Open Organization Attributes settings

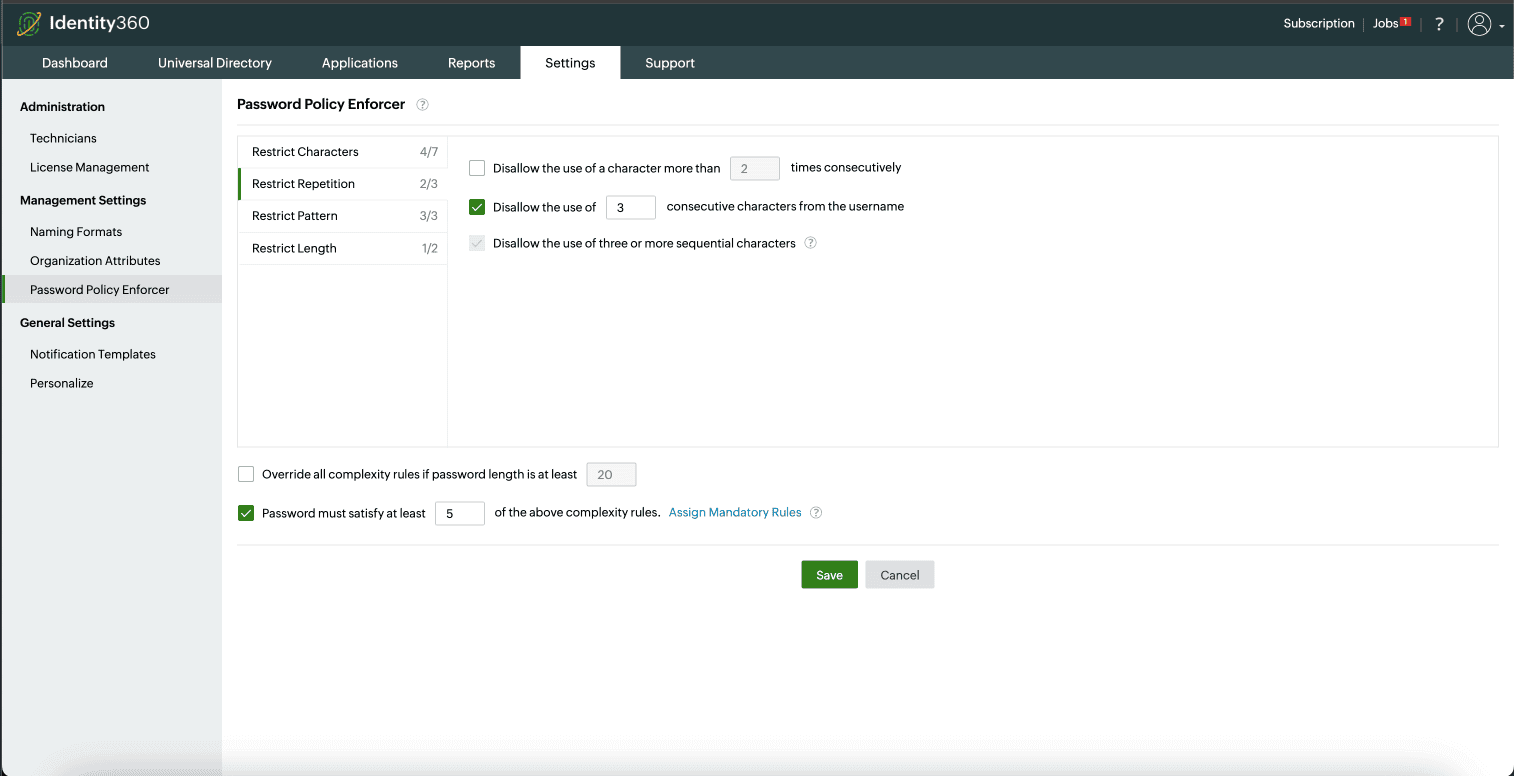point(95,261)
